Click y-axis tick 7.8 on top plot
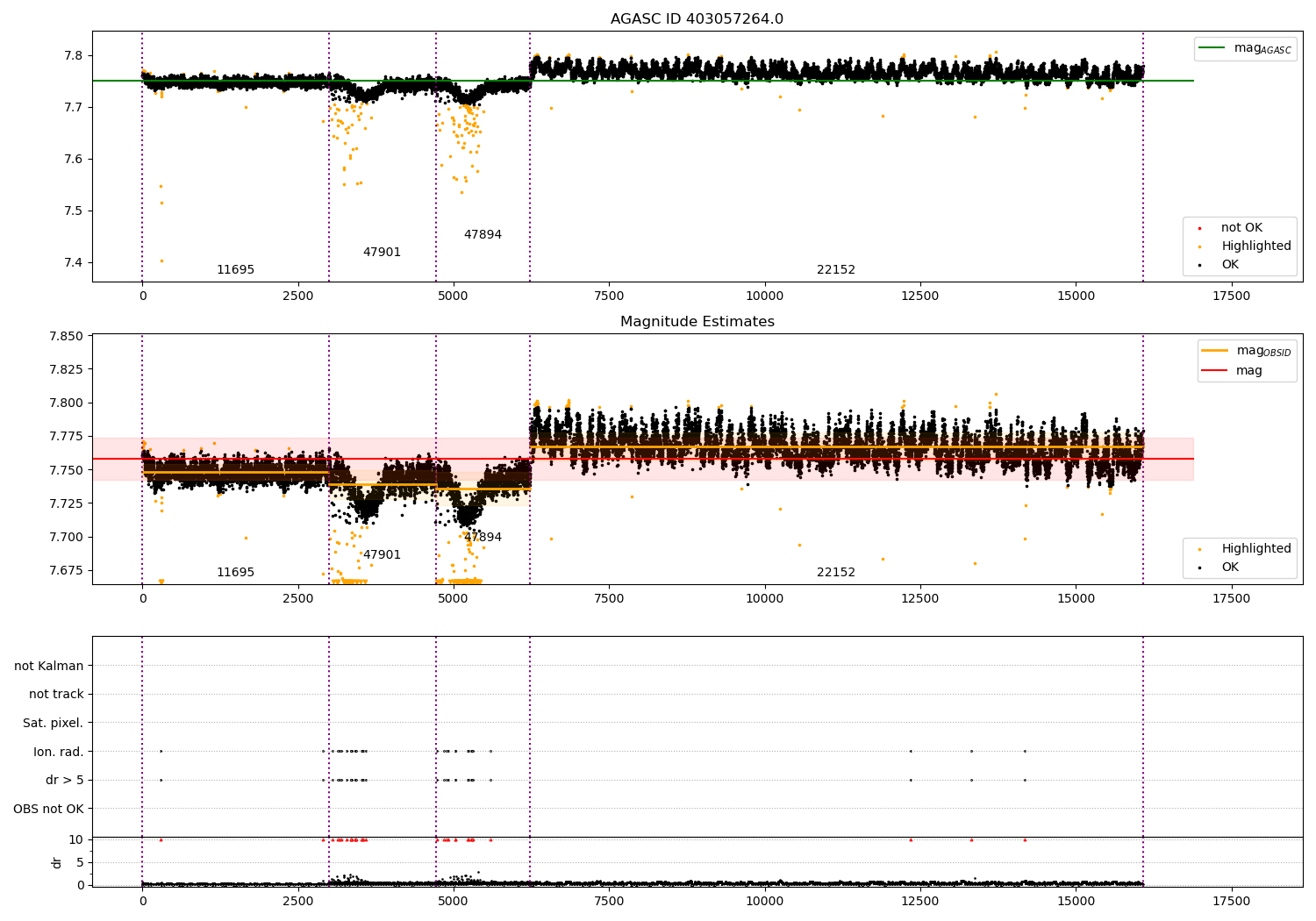1316x921 pixels. (x=73, y=55)
